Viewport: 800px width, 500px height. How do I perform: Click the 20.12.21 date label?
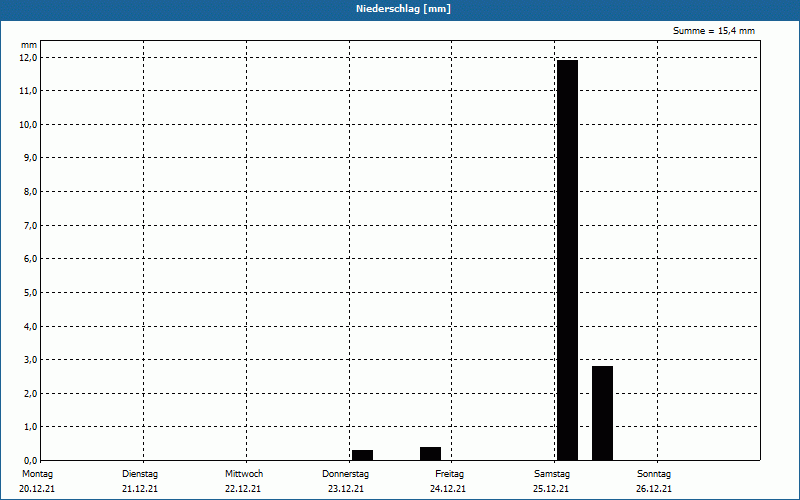click(x=37, y=489)
